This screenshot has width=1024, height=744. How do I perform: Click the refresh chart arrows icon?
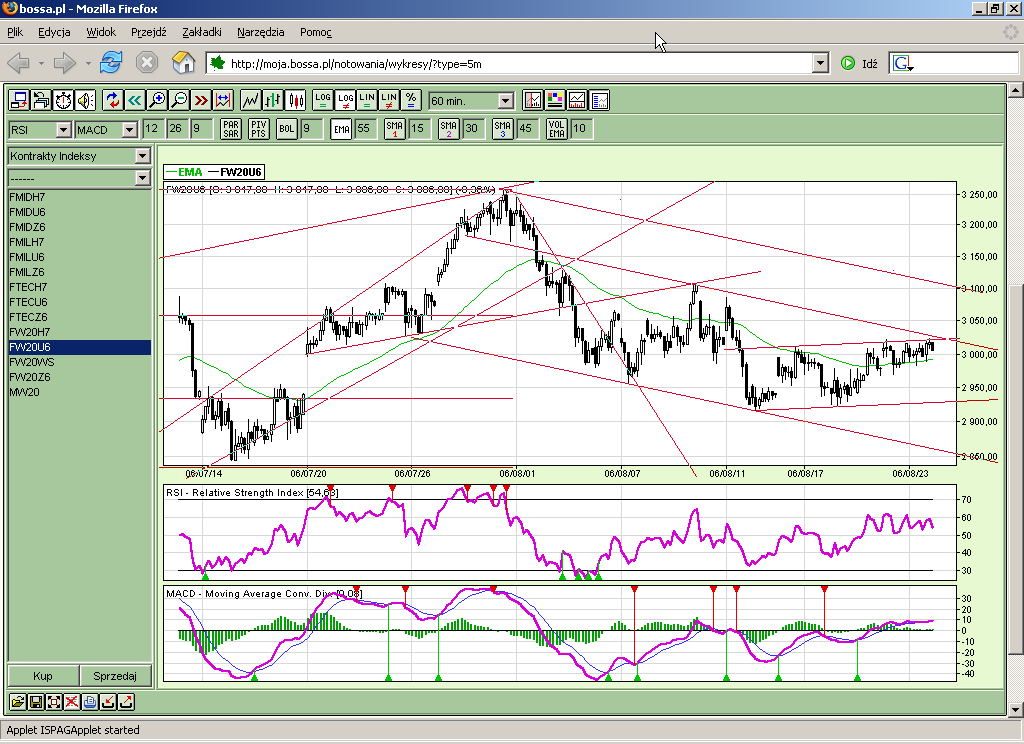pyautogui.click(x=113, y=100)
